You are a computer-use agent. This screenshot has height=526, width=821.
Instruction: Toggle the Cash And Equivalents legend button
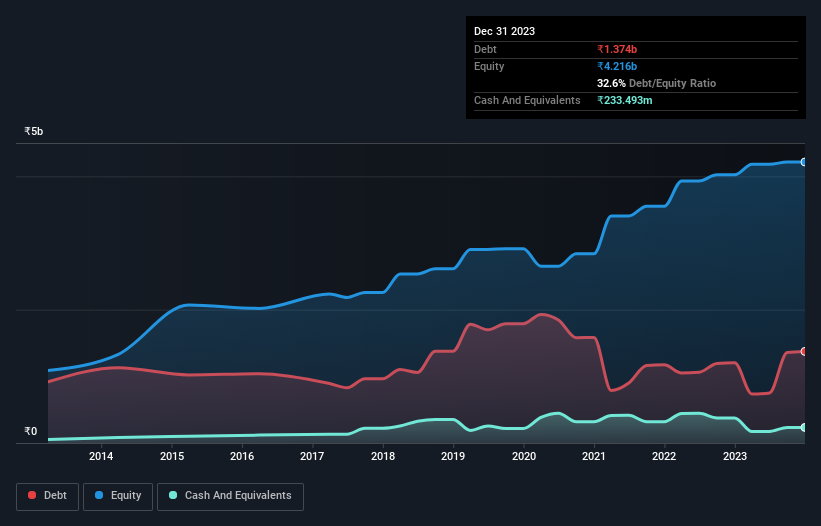point(230,496)
